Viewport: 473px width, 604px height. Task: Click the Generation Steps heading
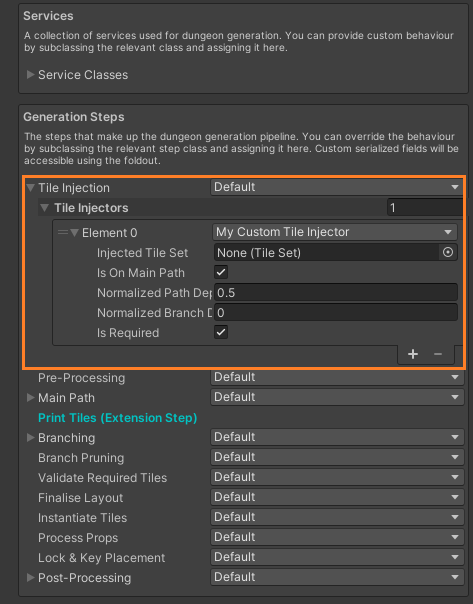point(74,117)
